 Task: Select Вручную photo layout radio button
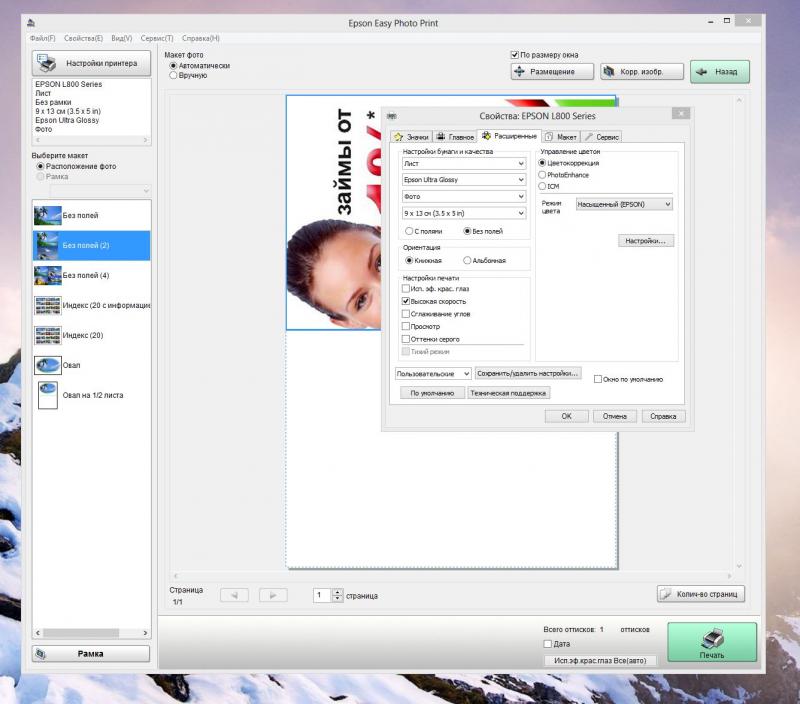point(173,76)
